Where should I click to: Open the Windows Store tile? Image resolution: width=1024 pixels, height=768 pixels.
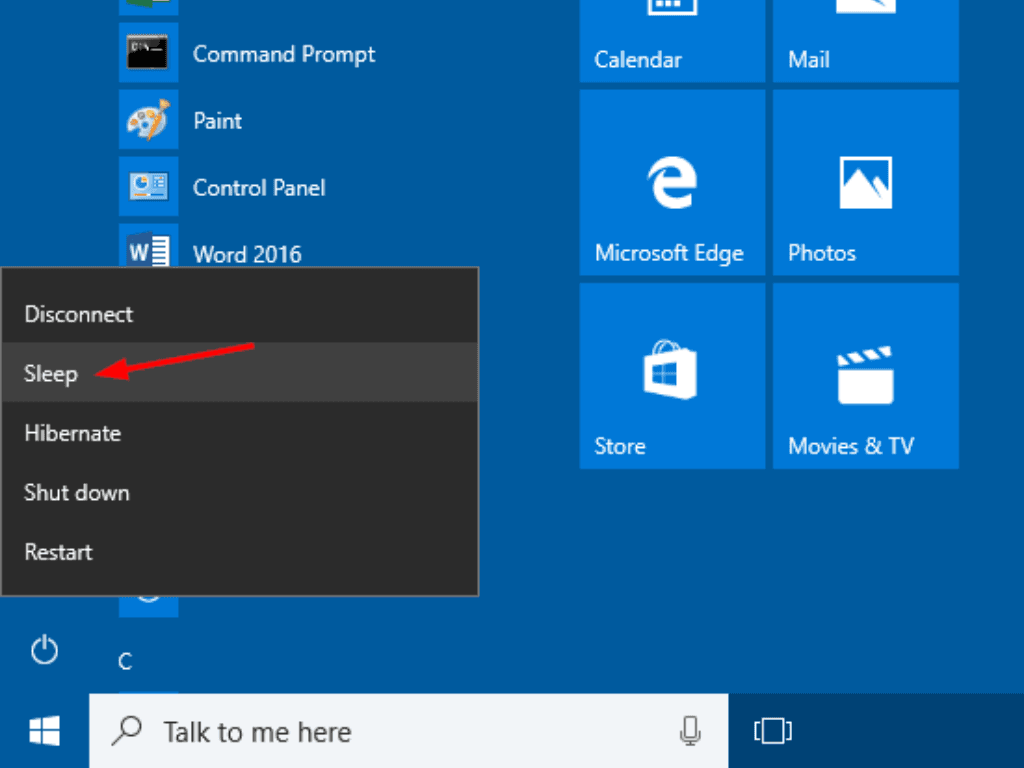(x=671, y=375)
